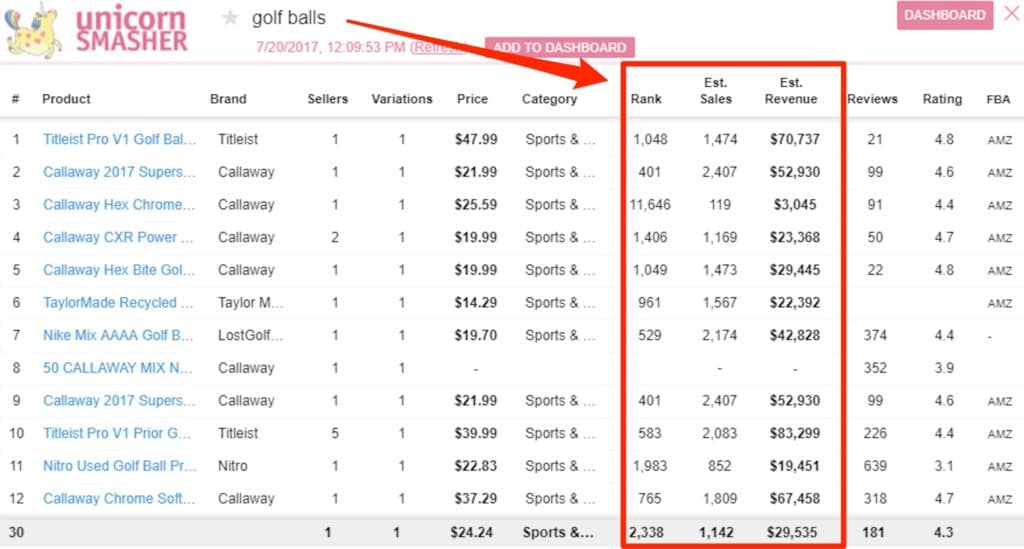Sort by the Est. Revenue column header
Screen dimensions: 1024x549
tap(791, 91)
